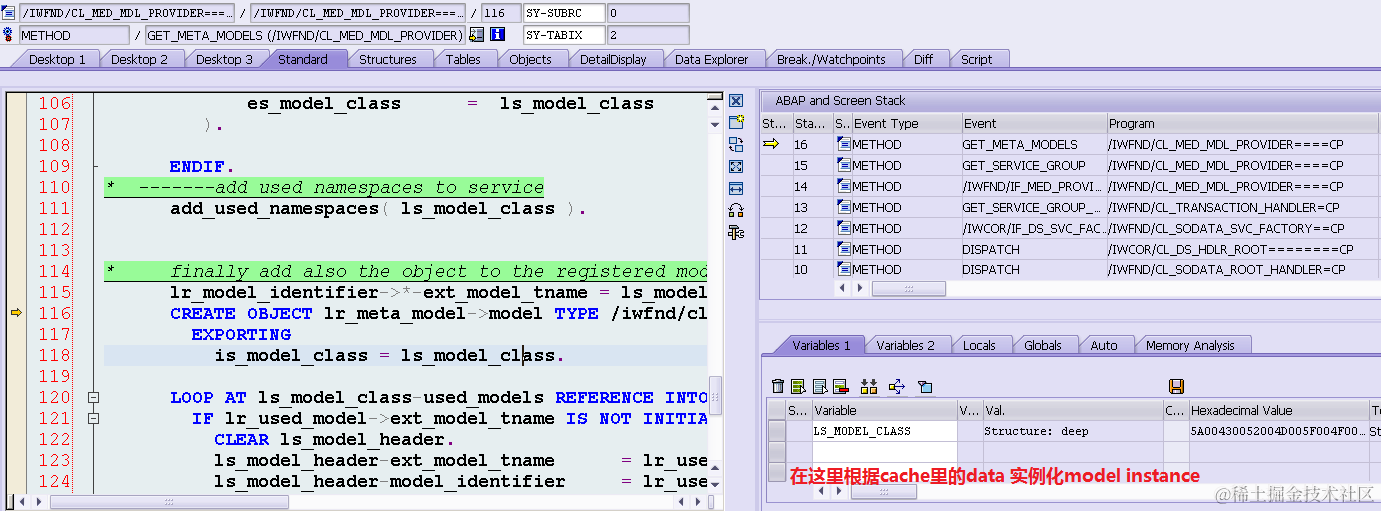Click the SY-TABIX field in header
Screen dimensions: 1381x511
click(564, 35)
